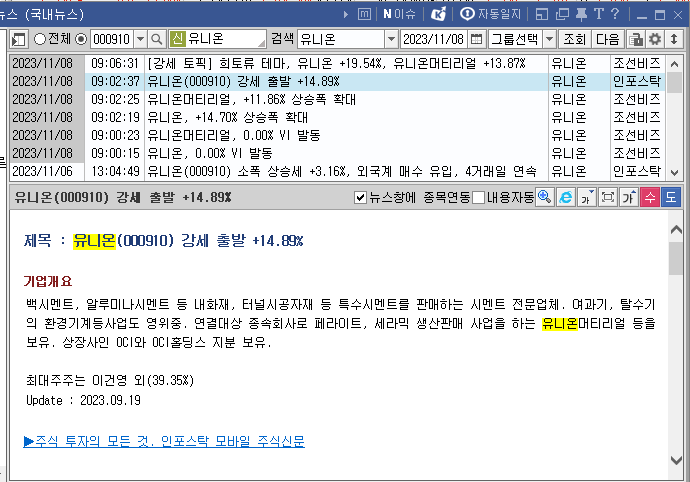Open 인포스탁 모바일 주식신문 link

click(x=164, y=441)
